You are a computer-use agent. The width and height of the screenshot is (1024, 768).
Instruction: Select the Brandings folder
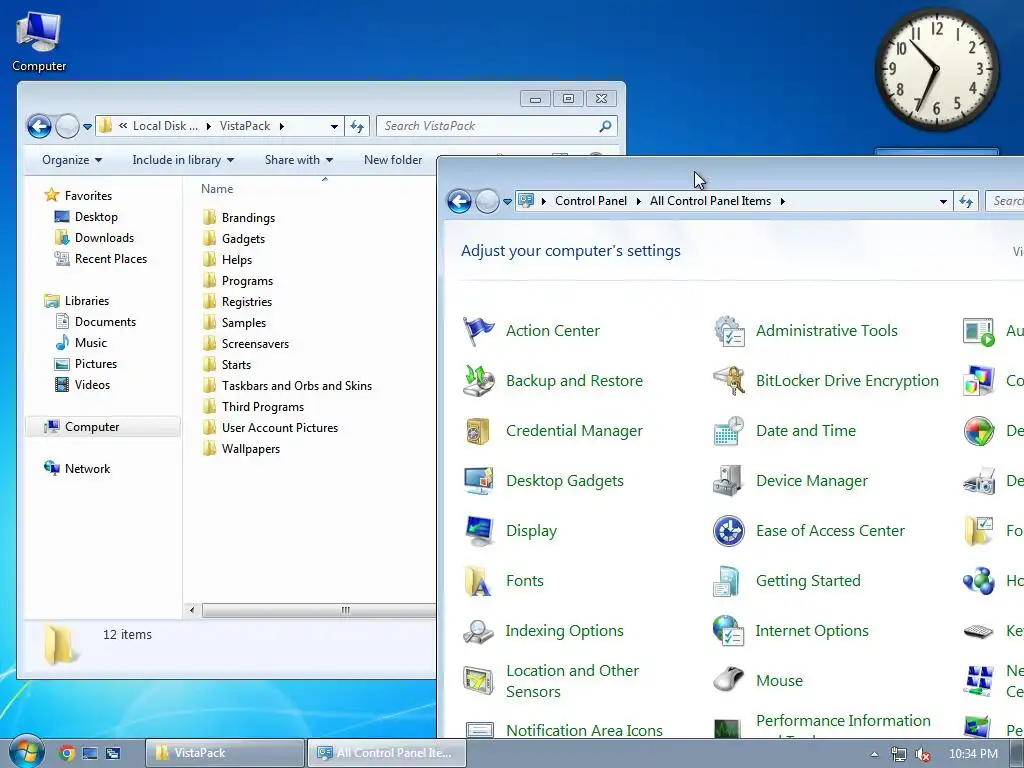[x=248, y=218]
